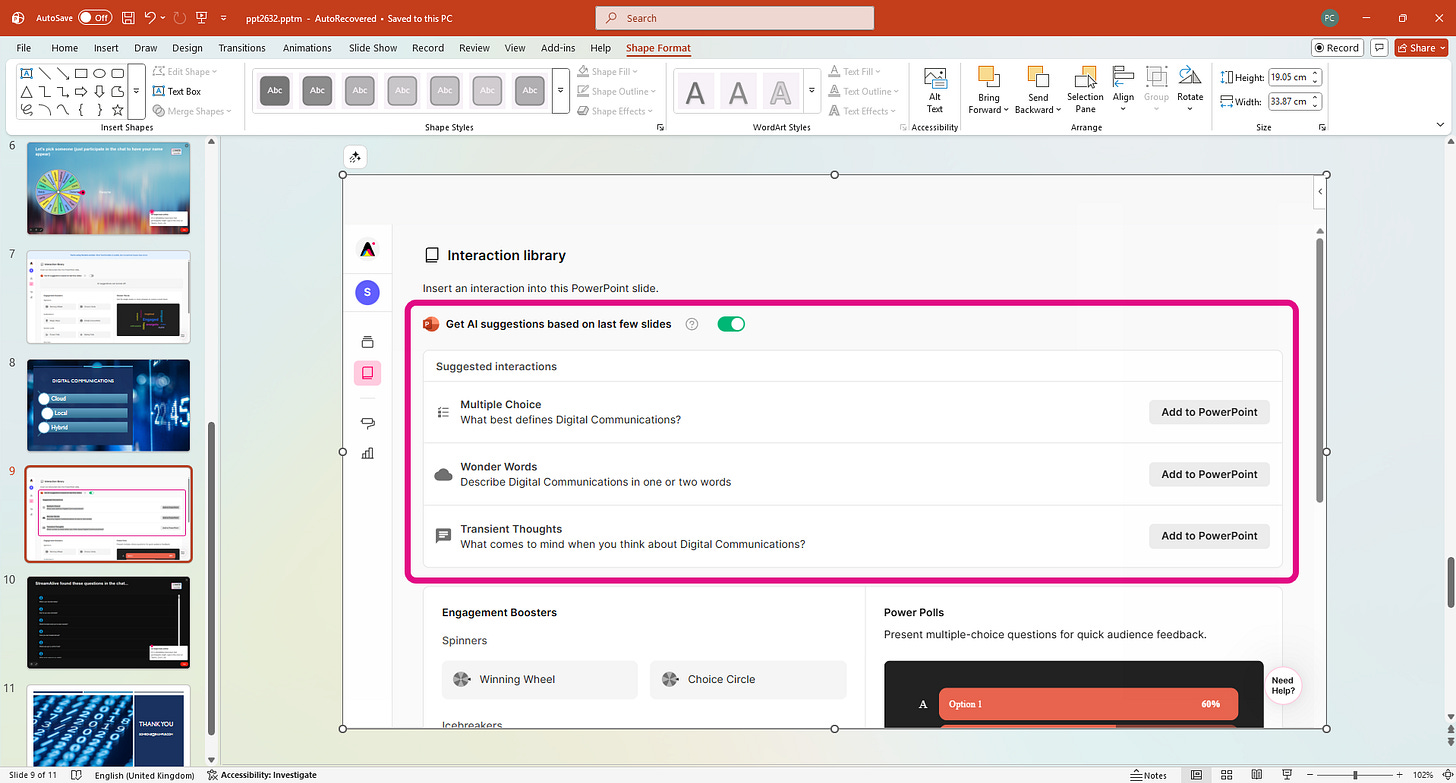This screenshot has height=783, width=1456.
Task: Open the File tab
Action: click(x=24, y=48)
